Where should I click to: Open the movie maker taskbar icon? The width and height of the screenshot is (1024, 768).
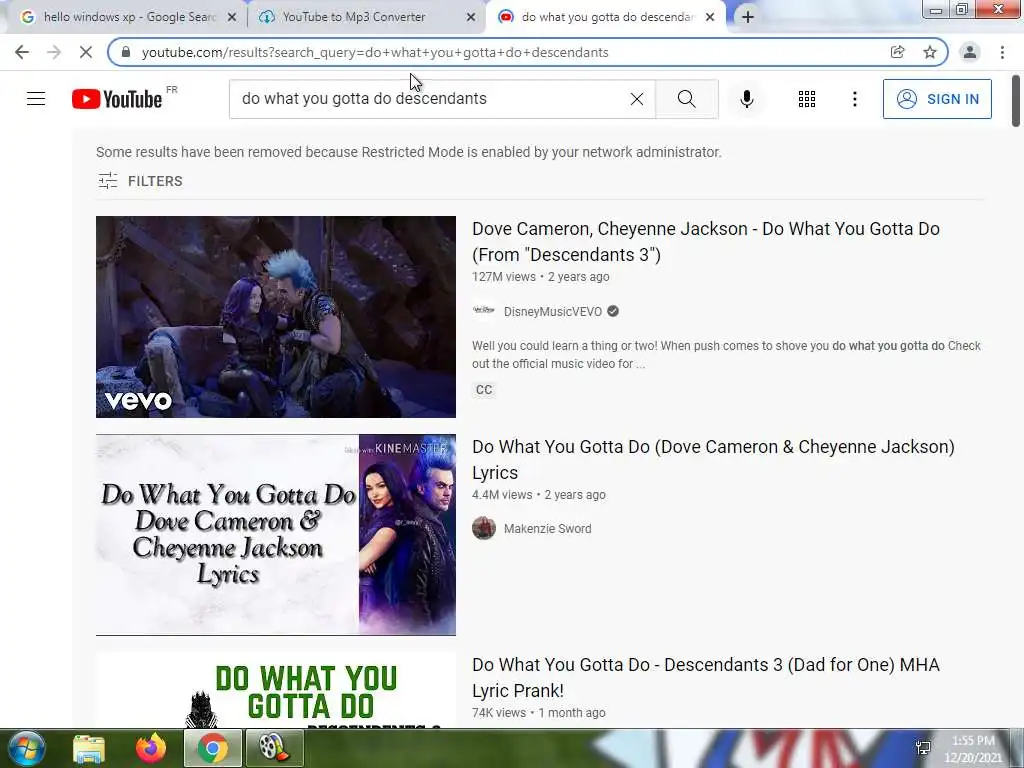point(274,748)
